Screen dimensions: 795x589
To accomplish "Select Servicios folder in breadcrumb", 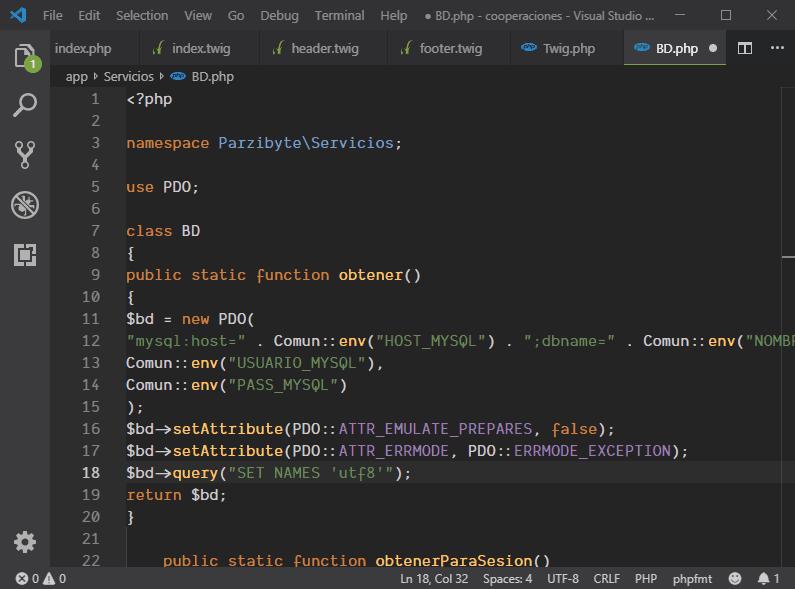I will click(x=128, y=76).
